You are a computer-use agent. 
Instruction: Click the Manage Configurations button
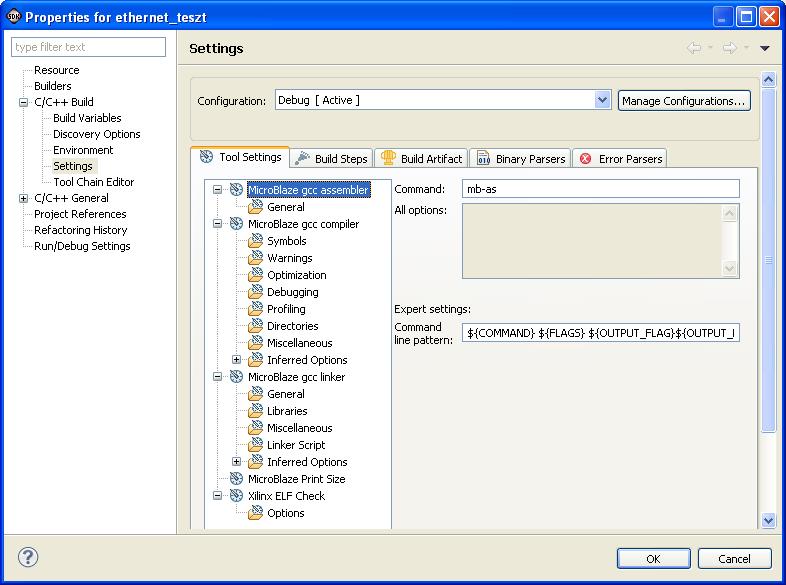pos(684,101)
